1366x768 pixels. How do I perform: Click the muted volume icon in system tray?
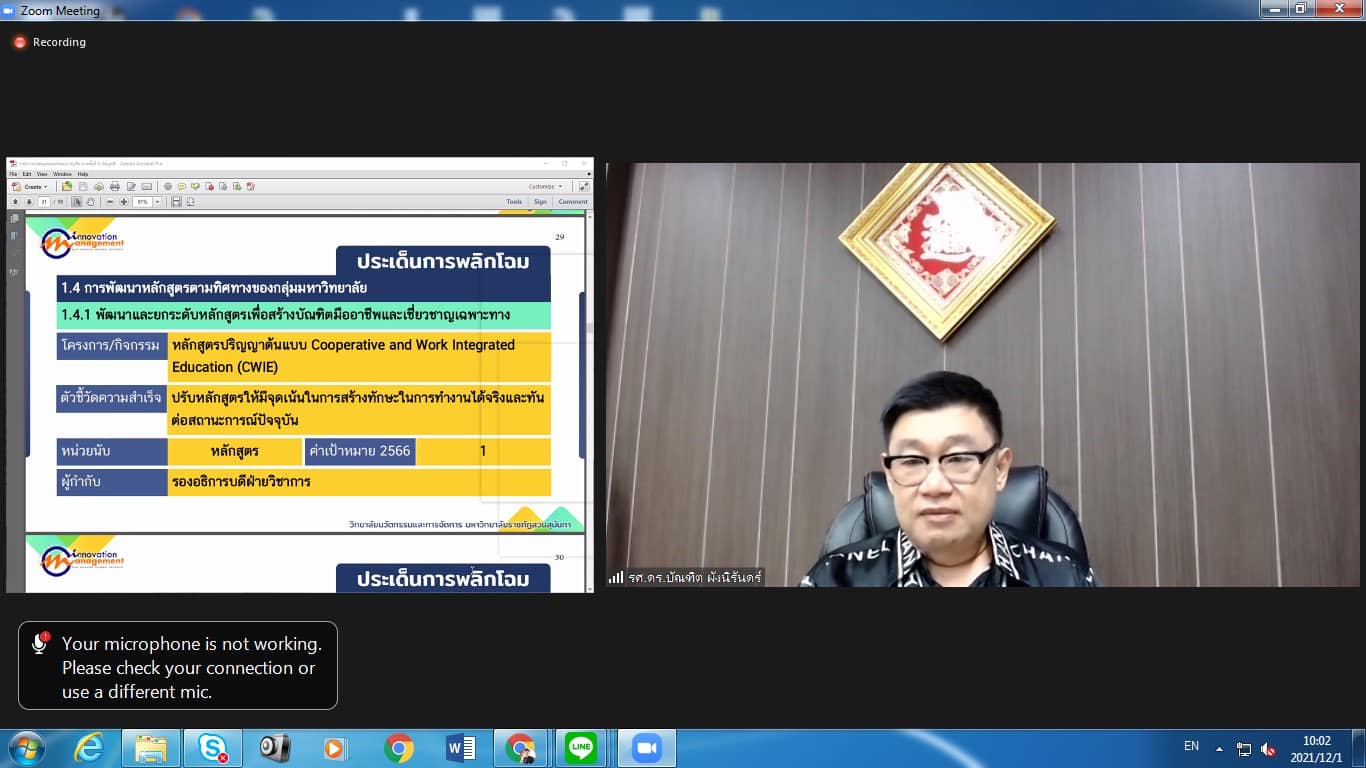pos(1268,749)
